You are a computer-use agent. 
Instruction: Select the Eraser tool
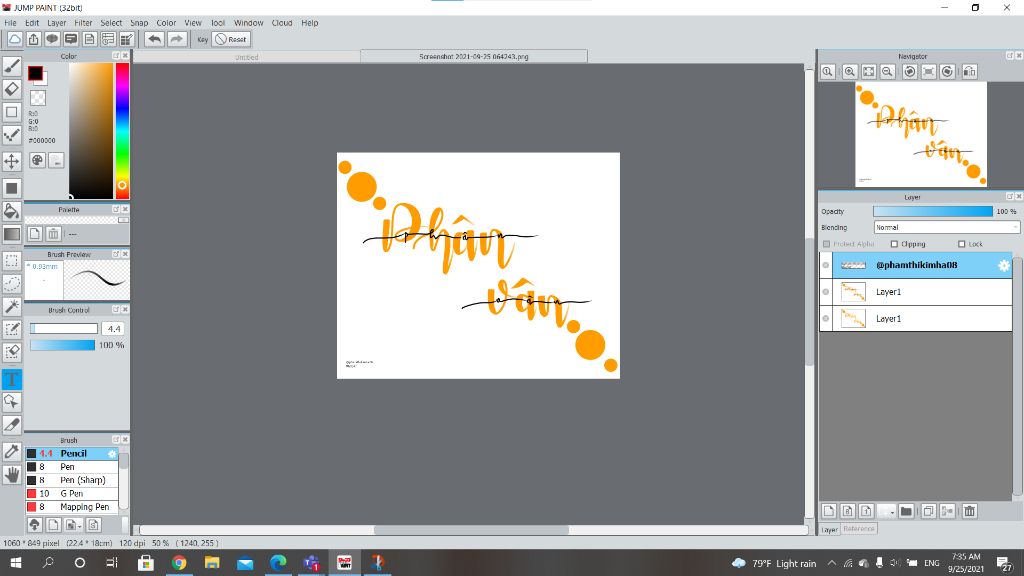(12, 89)
